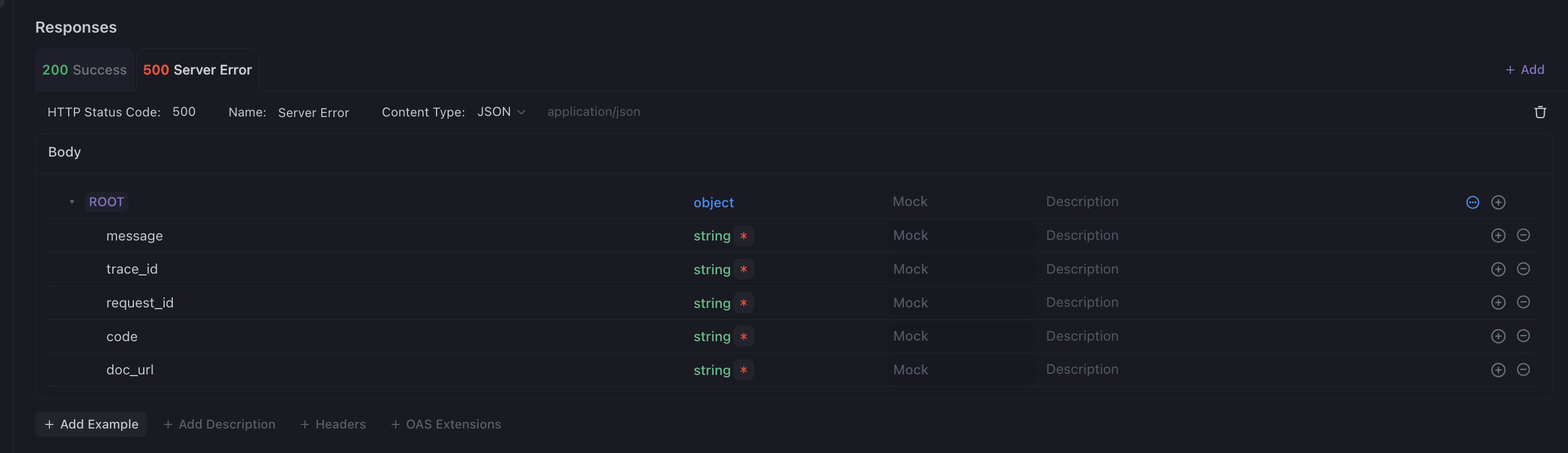Delete the 500 Server Error response
Screen dimensions: 1568x453
[x=1539, y=112]
